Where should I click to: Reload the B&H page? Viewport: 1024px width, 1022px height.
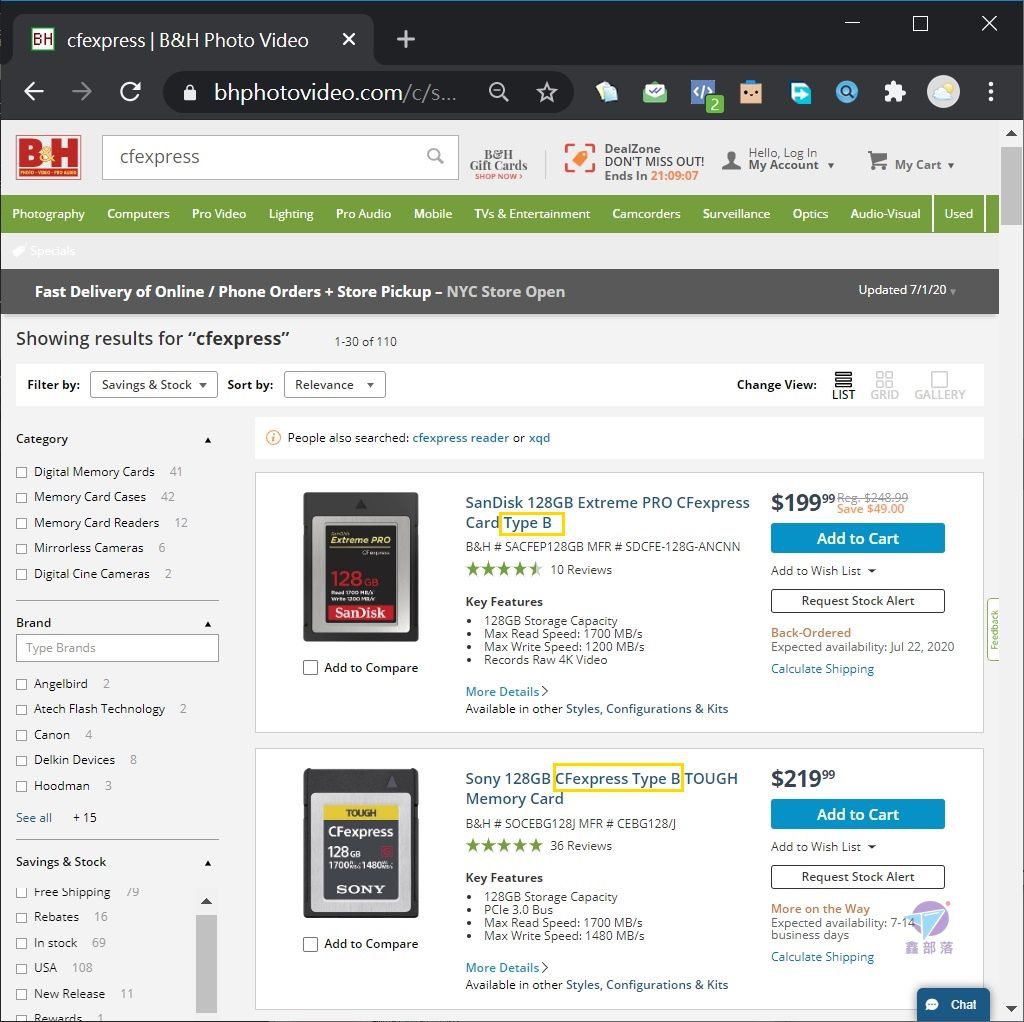coord(131,91)
